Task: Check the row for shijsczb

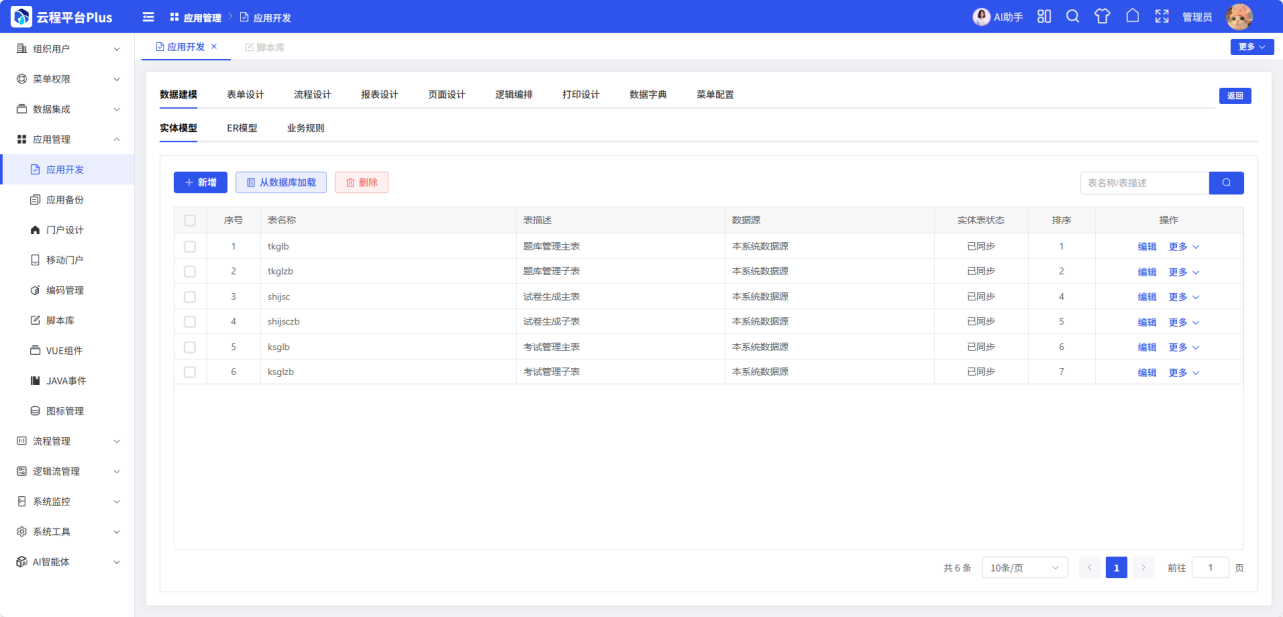Action: coord(190,322)
